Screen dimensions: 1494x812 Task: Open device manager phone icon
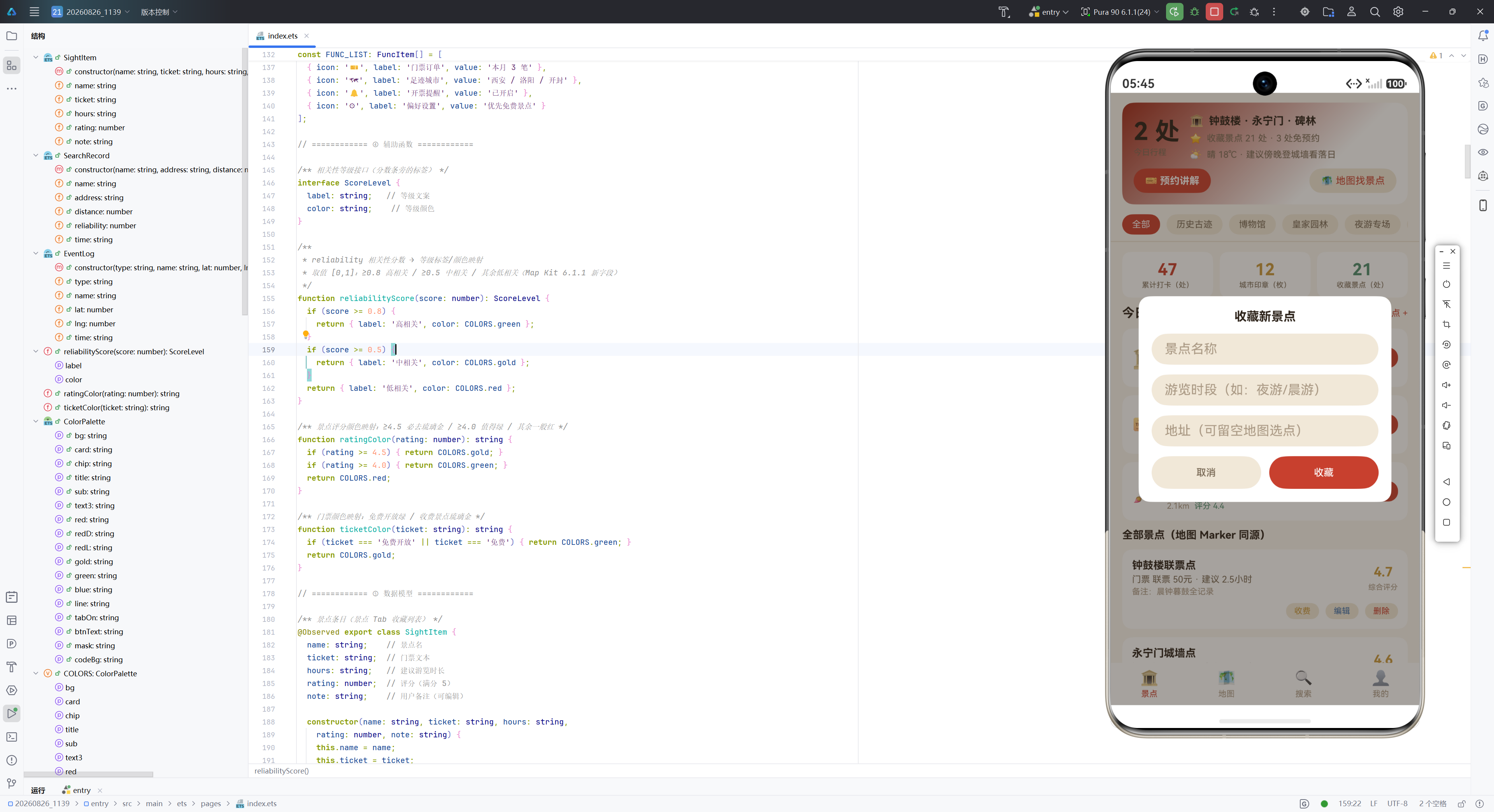1482,205
